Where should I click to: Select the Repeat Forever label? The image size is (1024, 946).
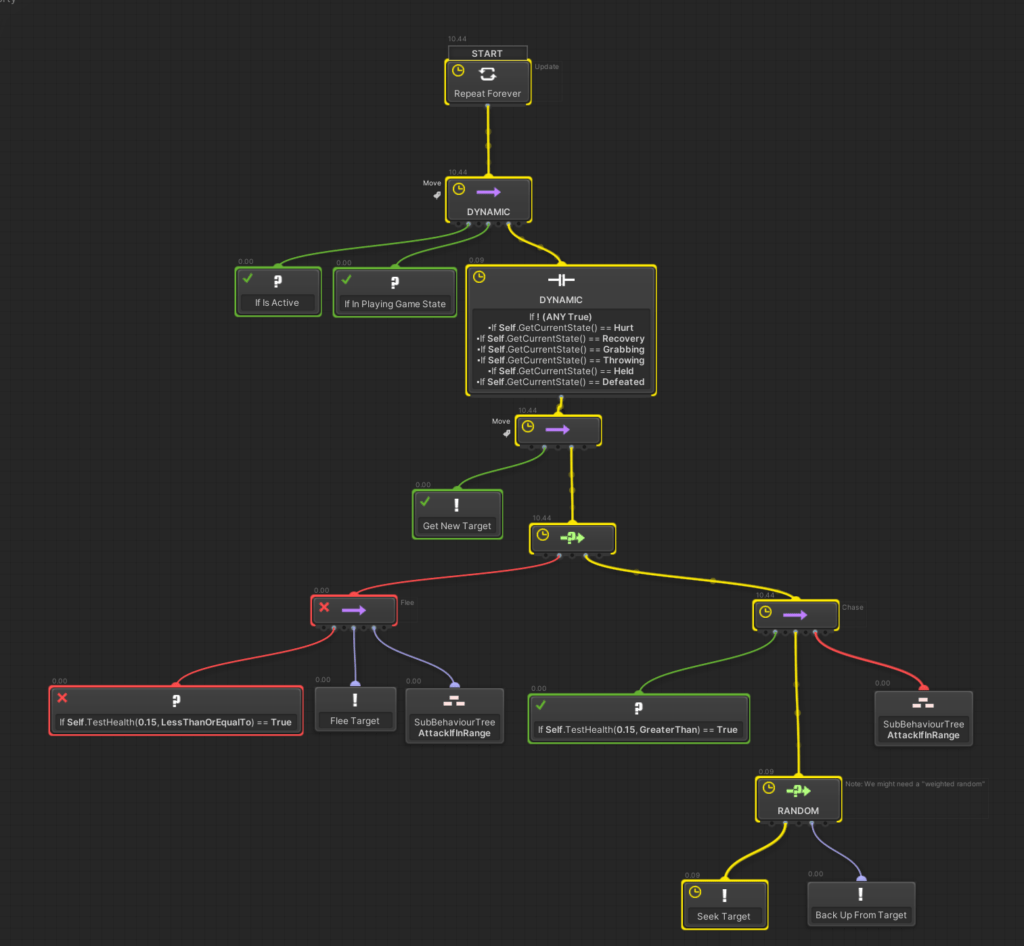487,93
